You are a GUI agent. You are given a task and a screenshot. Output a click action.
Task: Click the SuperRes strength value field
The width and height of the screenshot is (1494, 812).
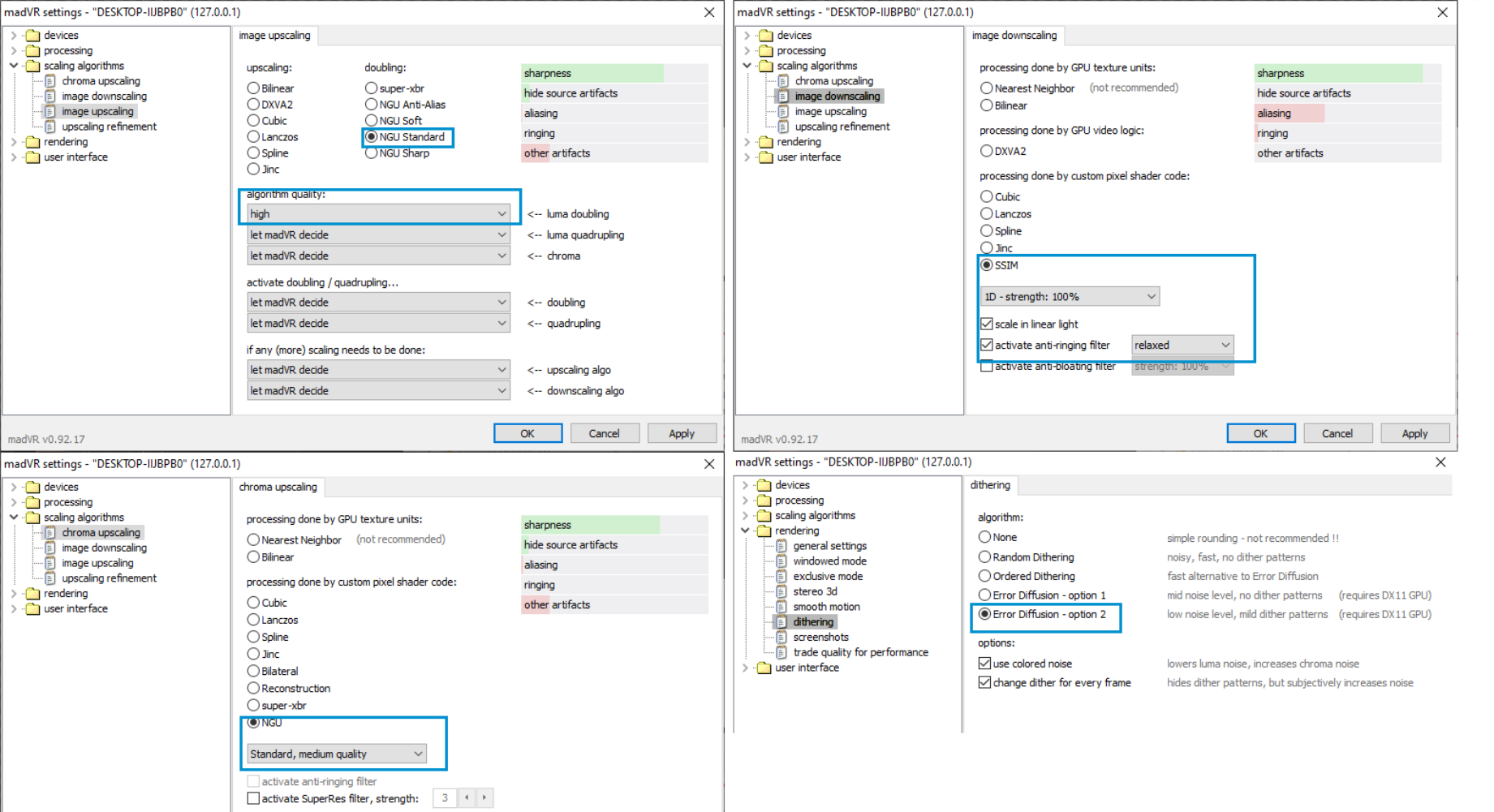pos(445,798)
